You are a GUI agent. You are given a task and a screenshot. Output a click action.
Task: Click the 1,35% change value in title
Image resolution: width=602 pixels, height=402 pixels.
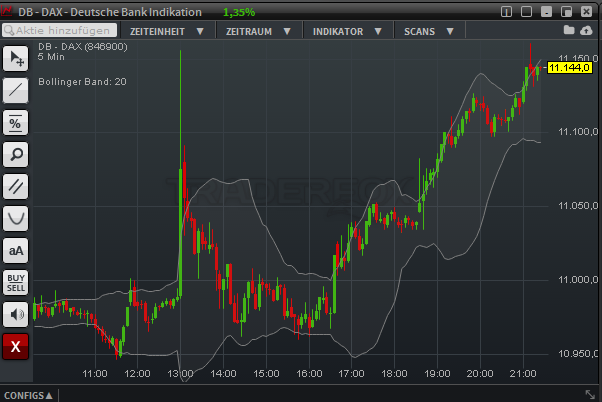point(239,12)
